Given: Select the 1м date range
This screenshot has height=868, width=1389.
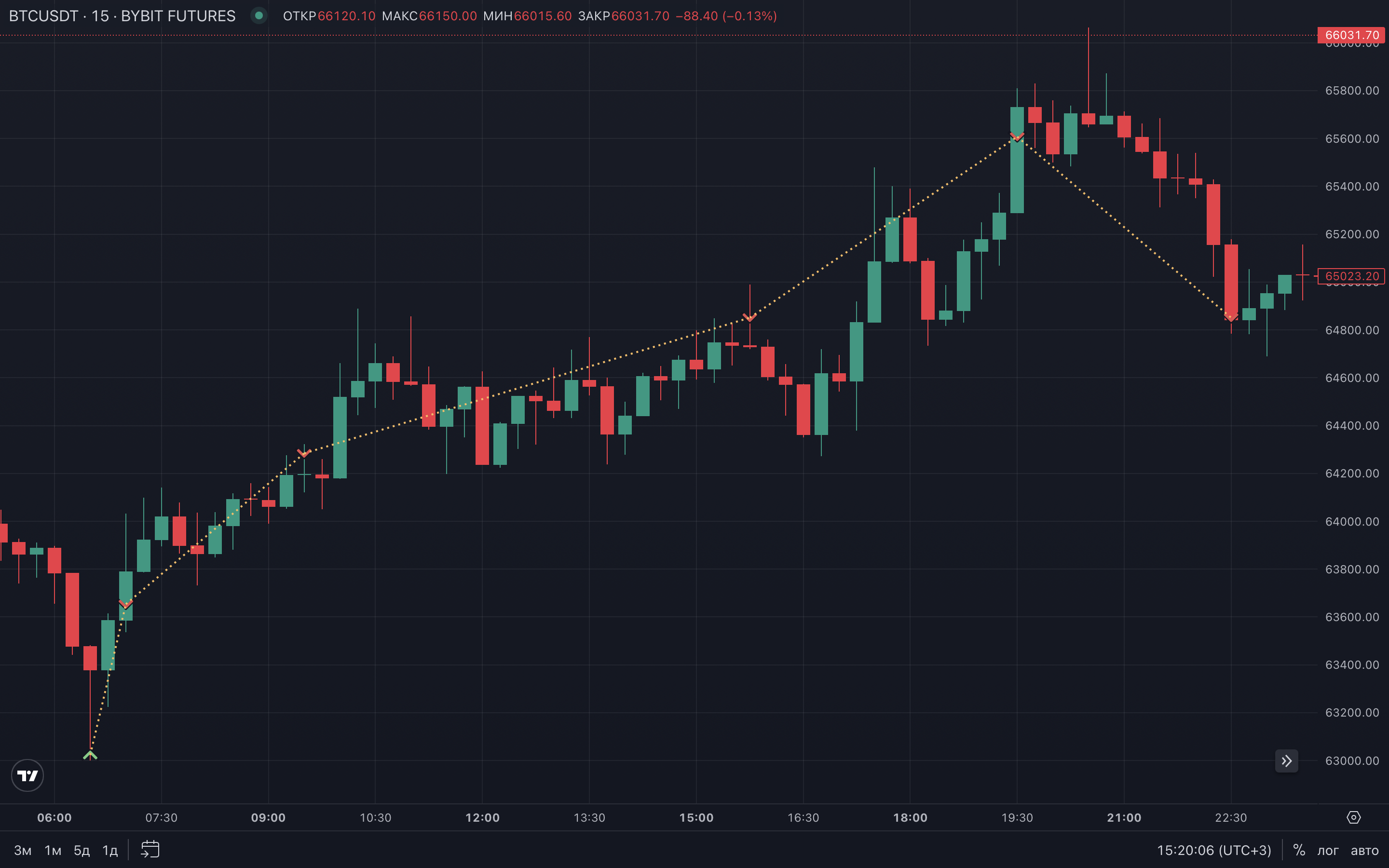Looking at the screenshot, I should (x=53, y=850).
